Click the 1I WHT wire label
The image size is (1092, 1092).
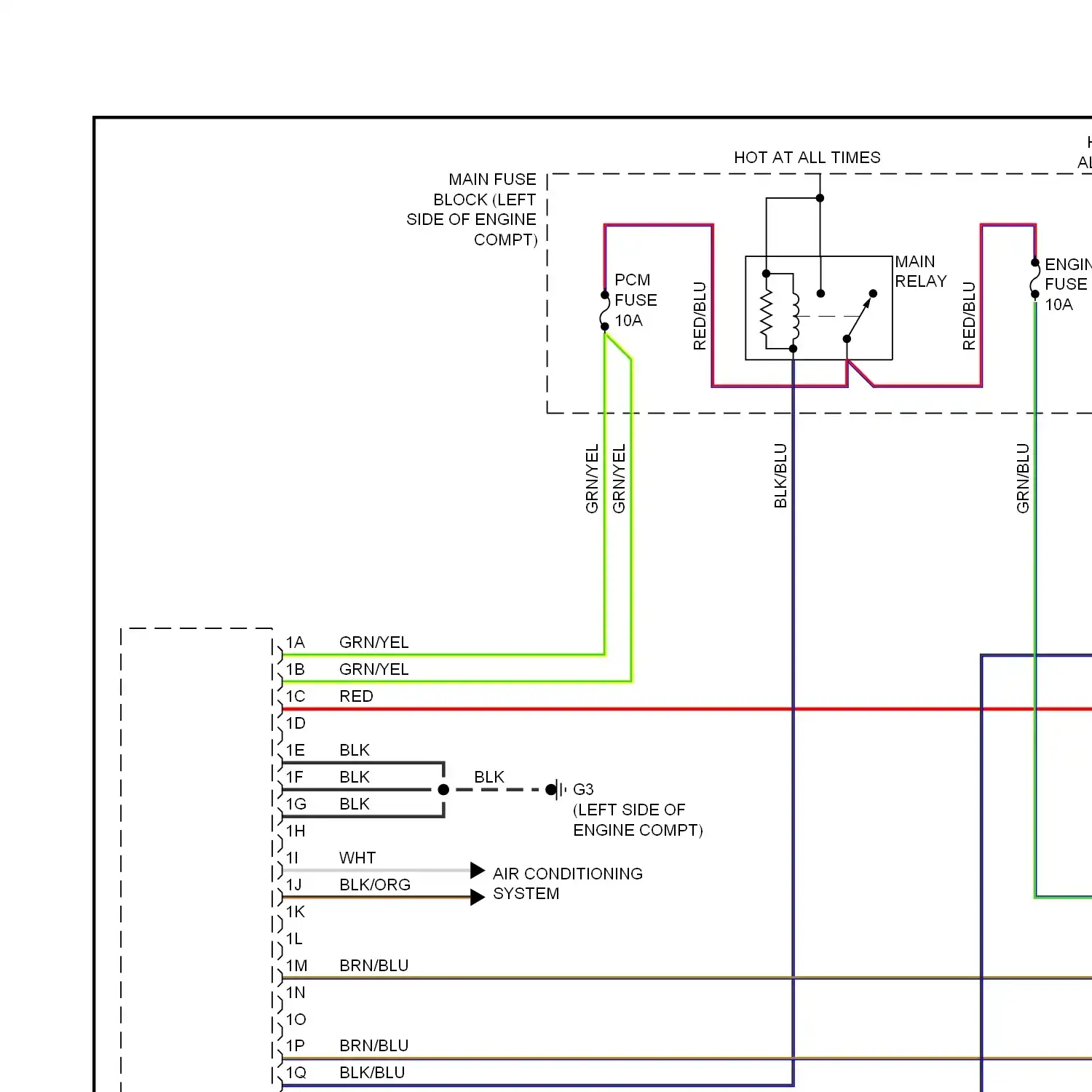pyautogui.click(x=357, y=858)
